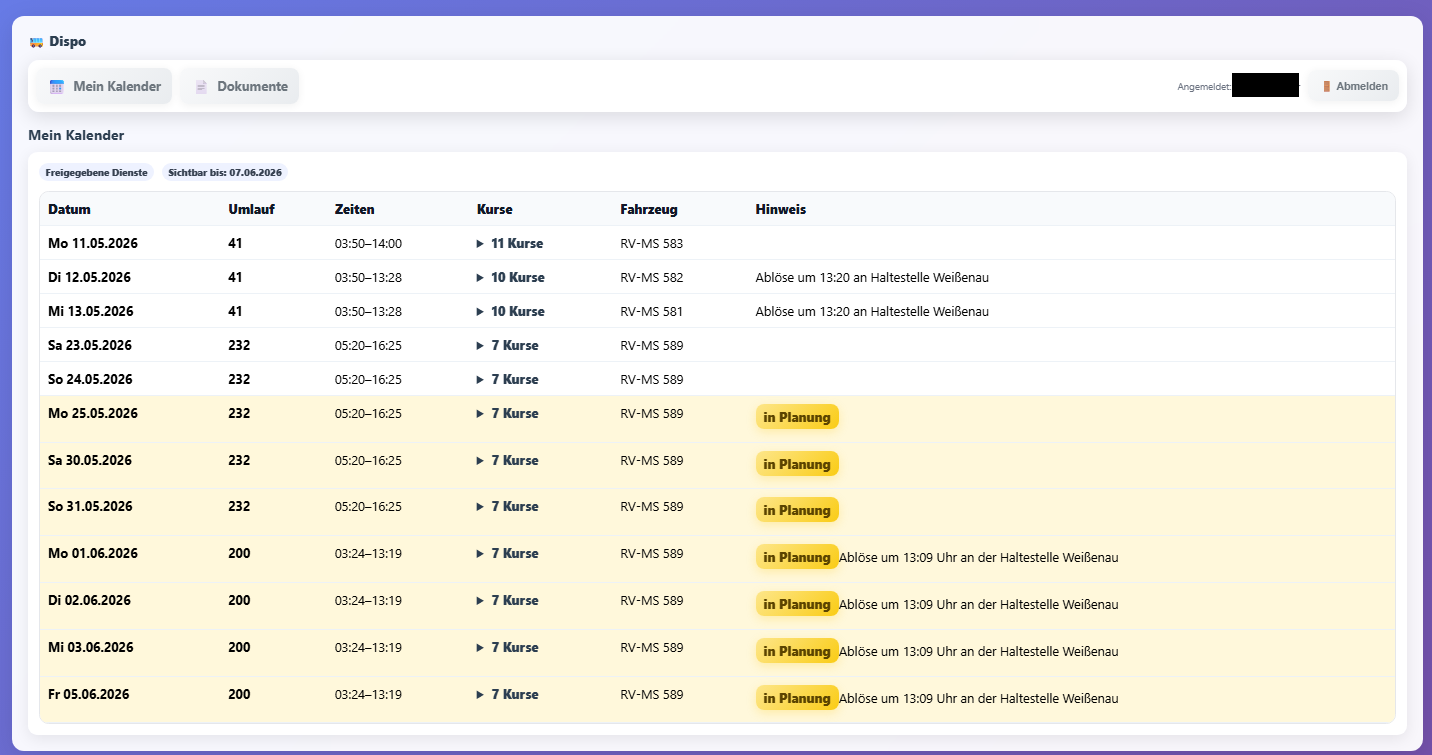Screen dimensions: 1432x755
Task: Click Ablöse um 13:09 note for Mi 03.06.2026
Action: 978,651
